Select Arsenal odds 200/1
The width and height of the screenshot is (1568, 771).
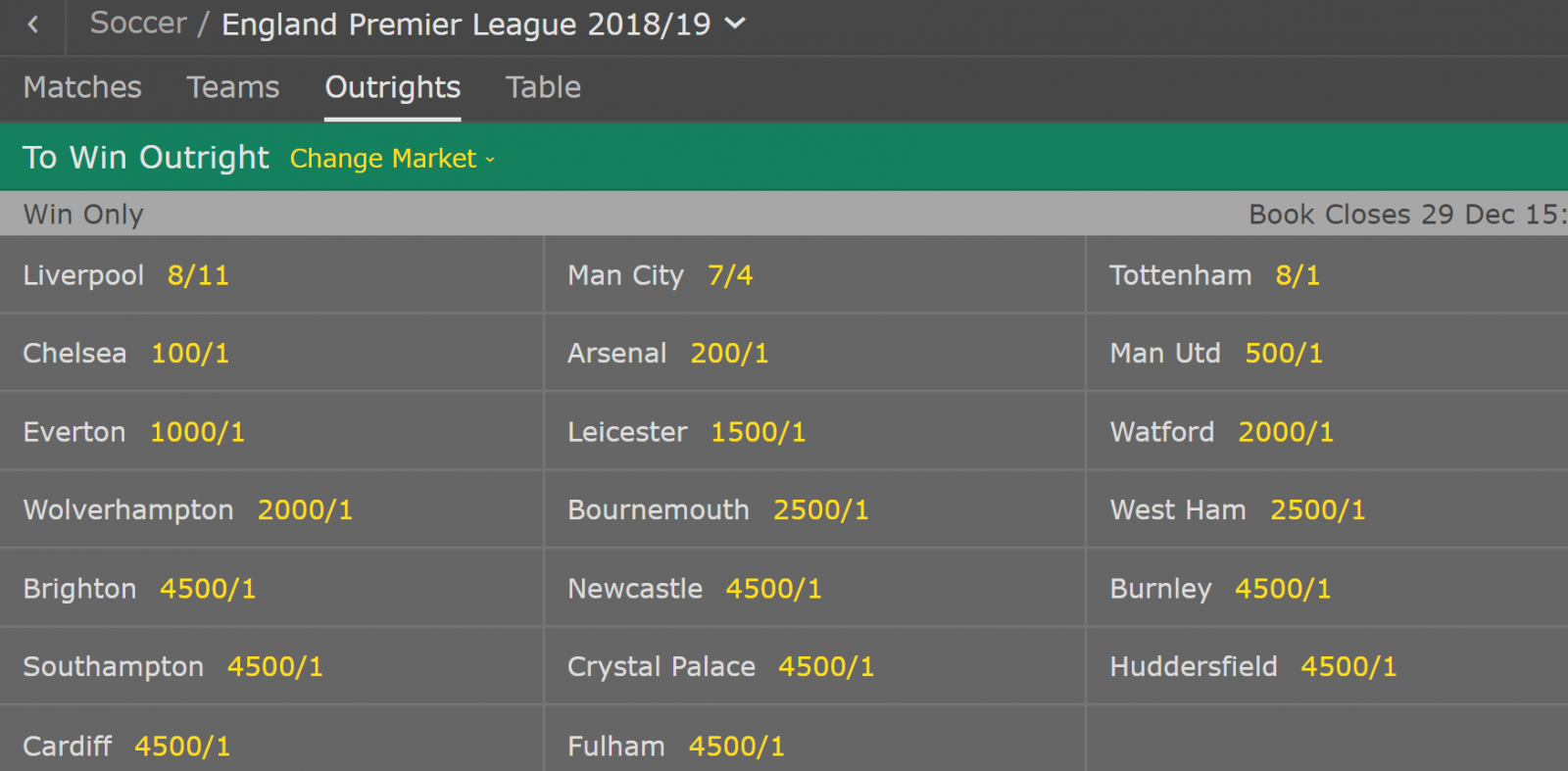(729, 354)
